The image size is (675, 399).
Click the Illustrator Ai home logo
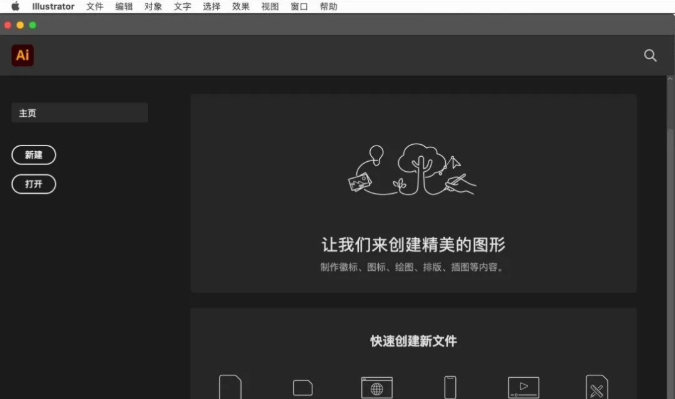point(22,55)
